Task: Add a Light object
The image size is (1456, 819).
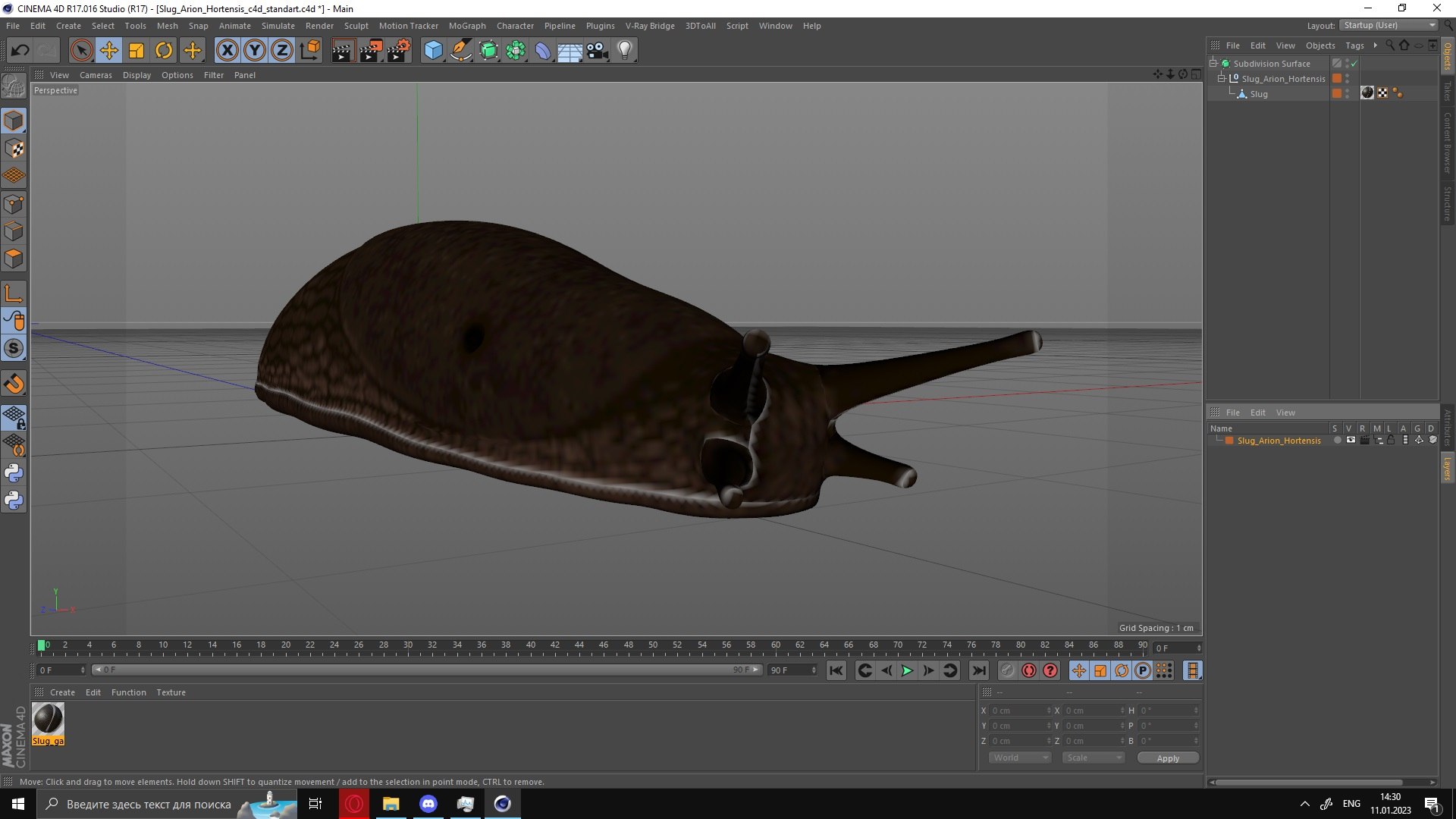Action: [625, 51]
